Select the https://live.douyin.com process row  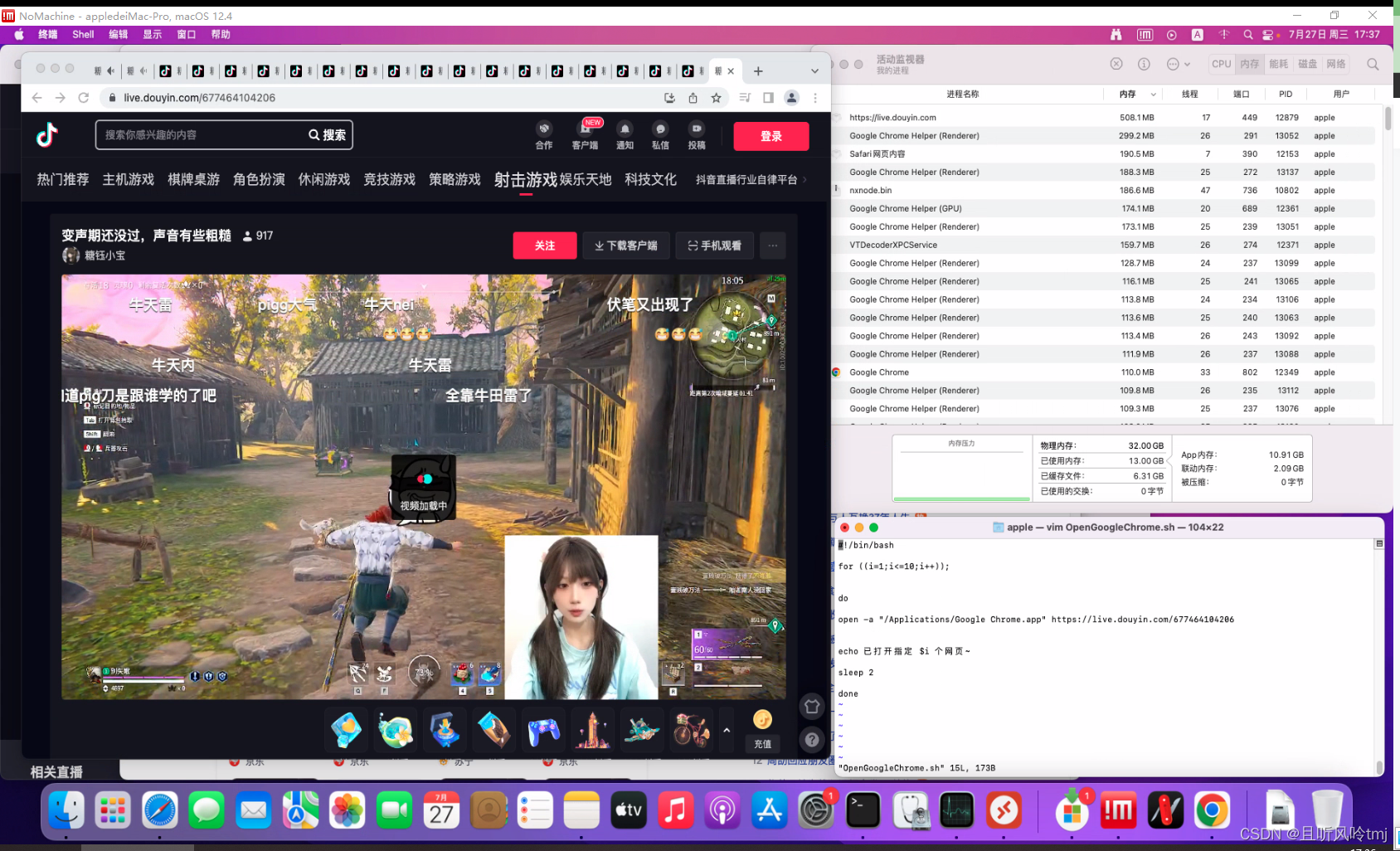click(1103, 118)
